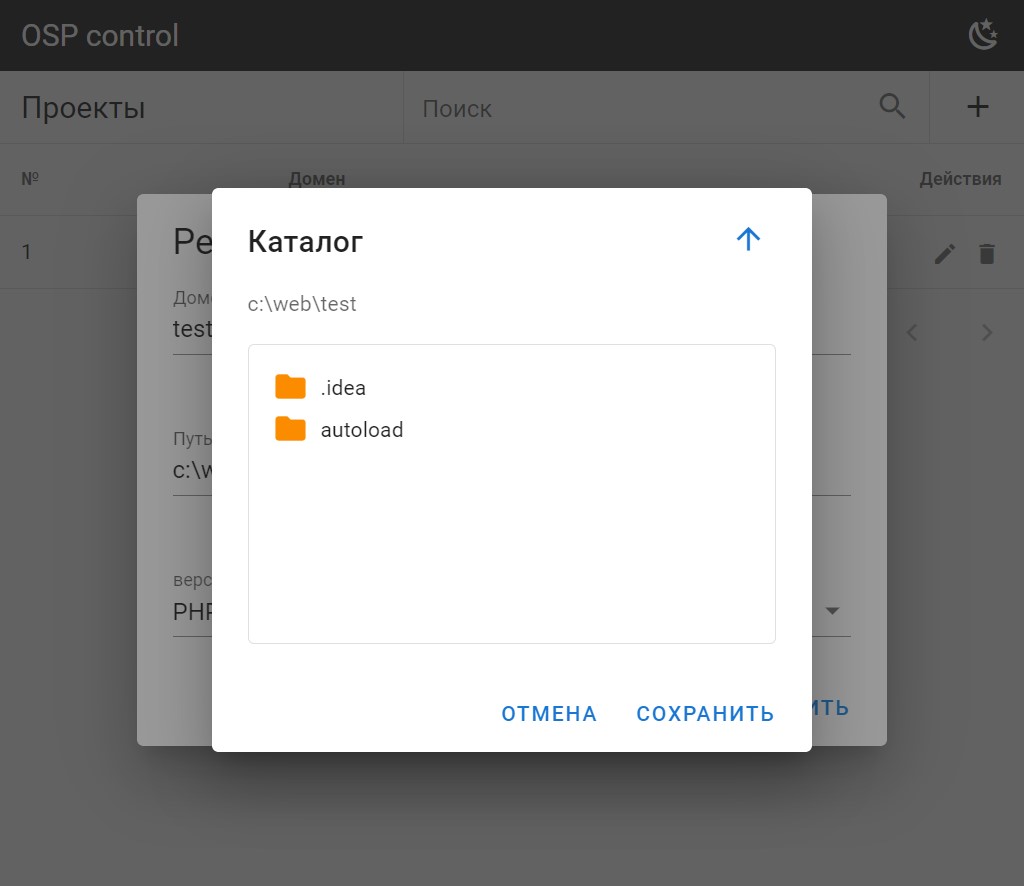Click the OSP control app title

tap(100, 36)
